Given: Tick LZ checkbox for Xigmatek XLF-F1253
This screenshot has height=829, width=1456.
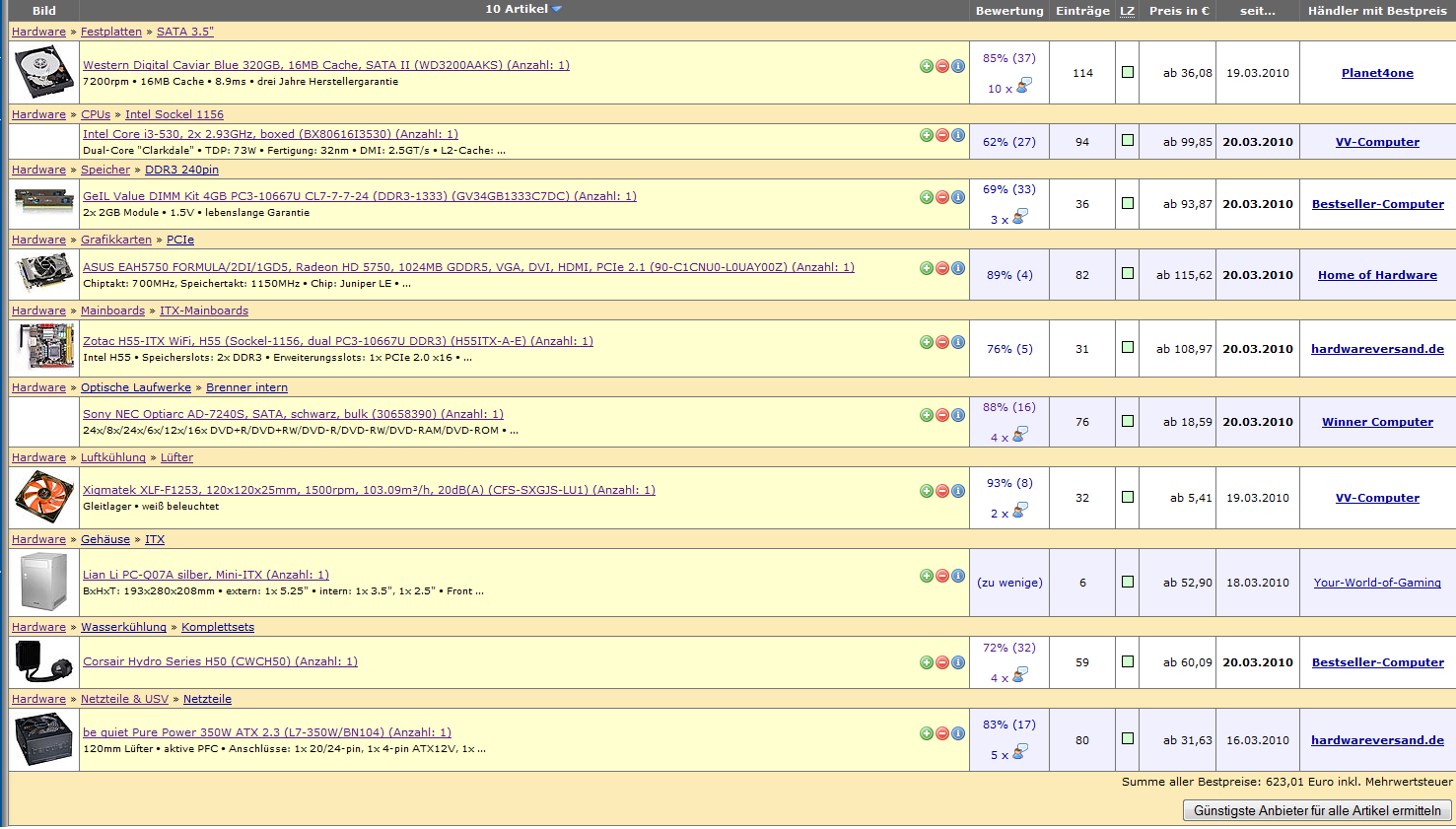Looking at the screenshot, I should point(1128,497).
